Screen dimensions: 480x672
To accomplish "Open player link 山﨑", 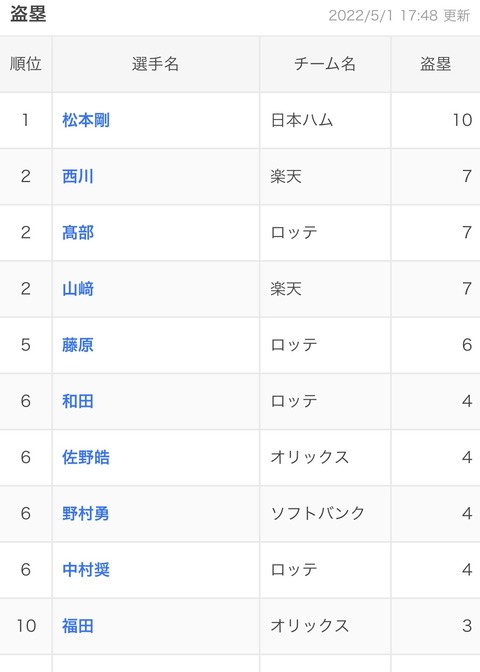I will click(x=78, y=288).
